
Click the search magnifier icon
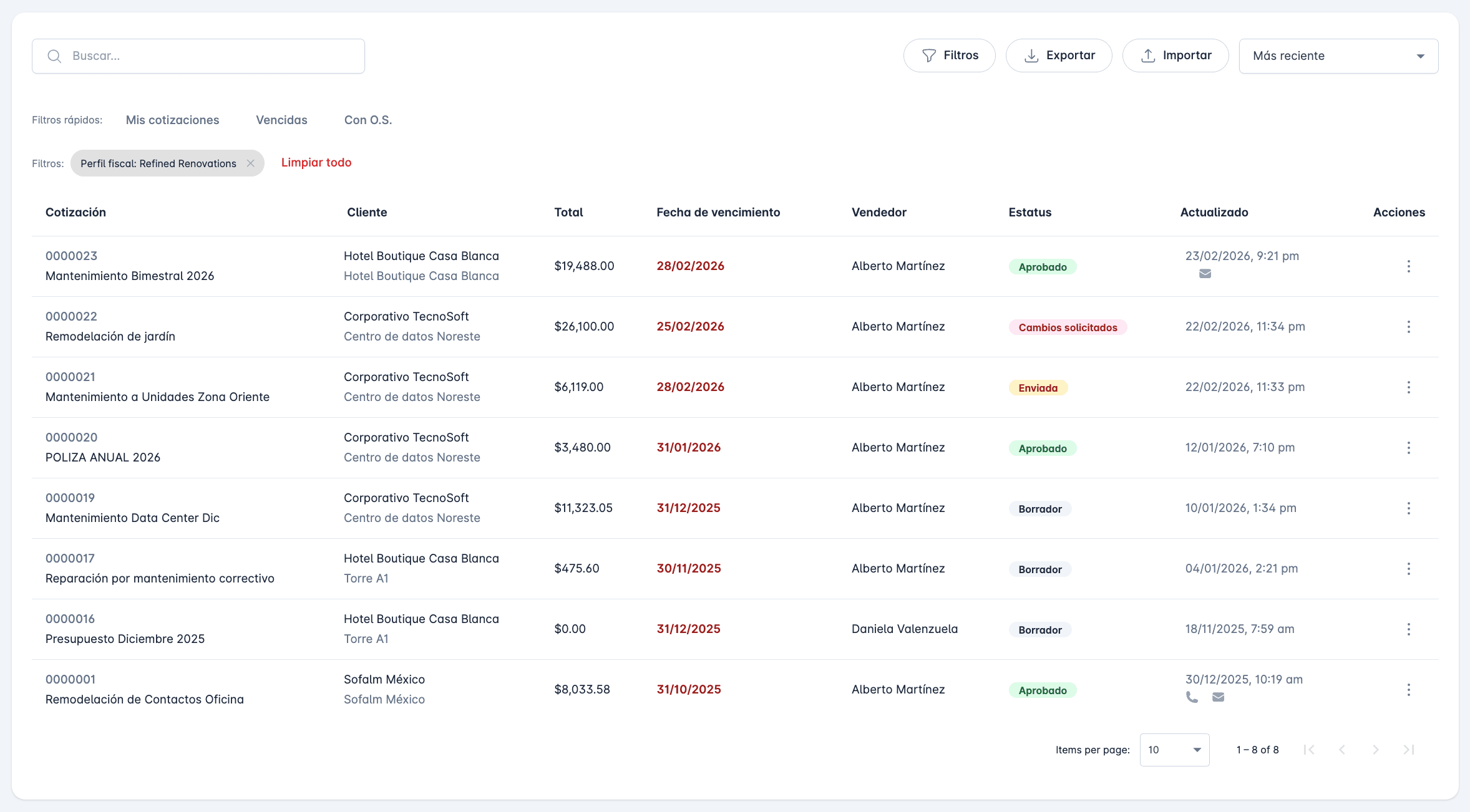54,56
